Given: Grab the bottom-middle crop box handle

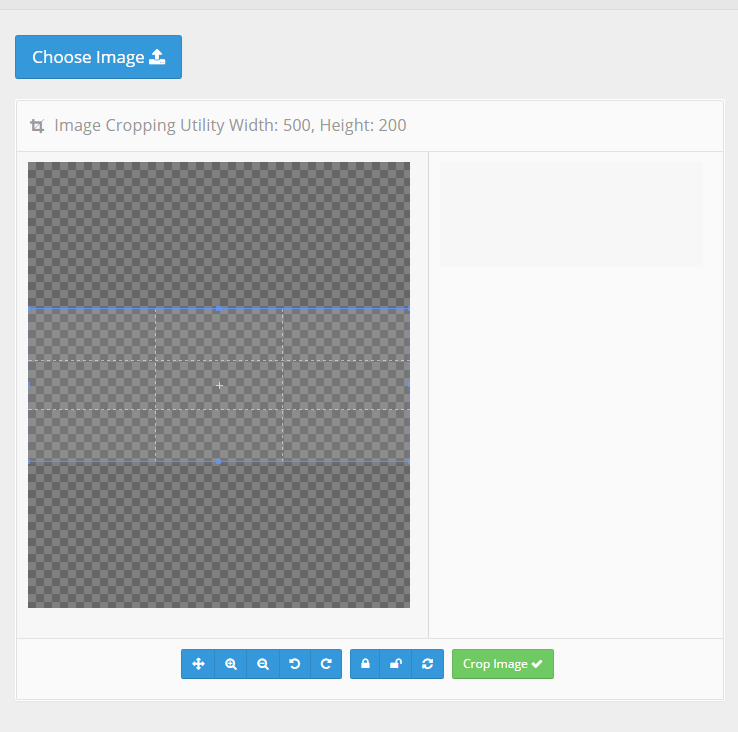Looking at the screenshot, I should 219,461.
